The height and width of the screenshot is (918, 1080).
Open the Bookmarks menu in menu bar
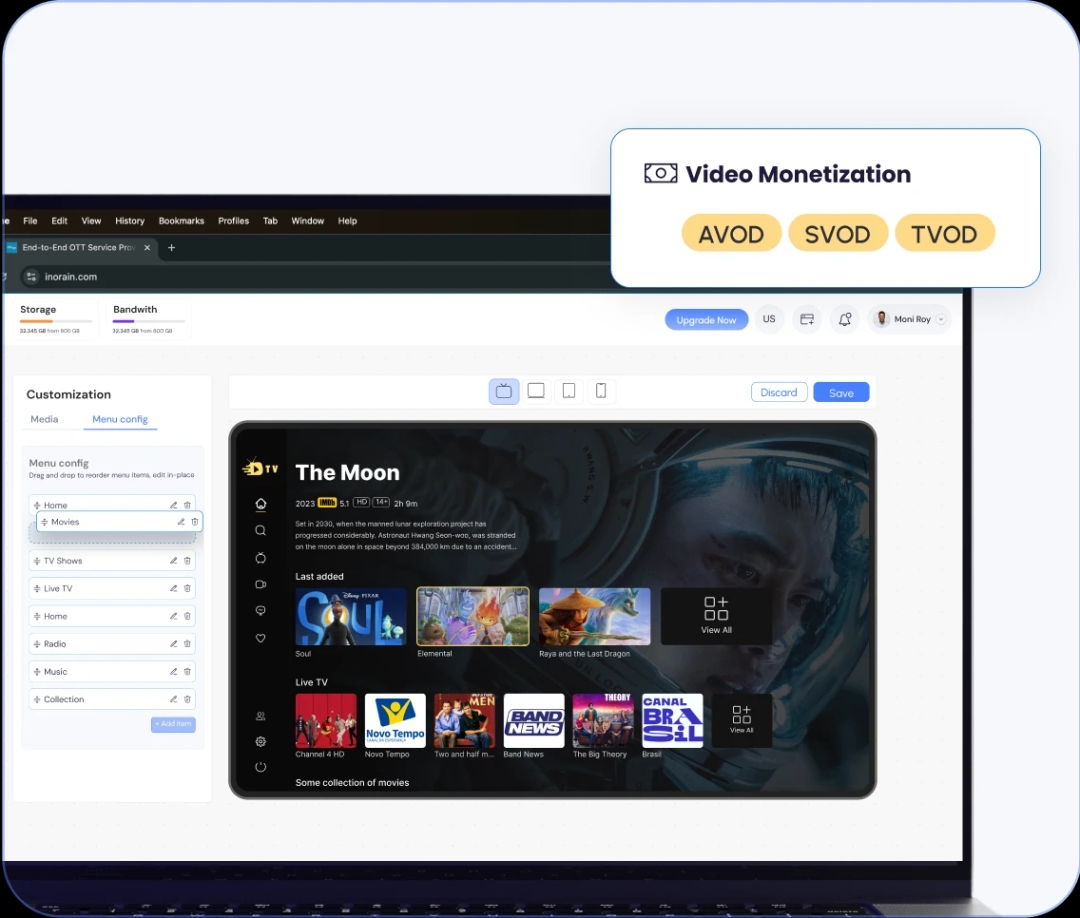point(181,221)
